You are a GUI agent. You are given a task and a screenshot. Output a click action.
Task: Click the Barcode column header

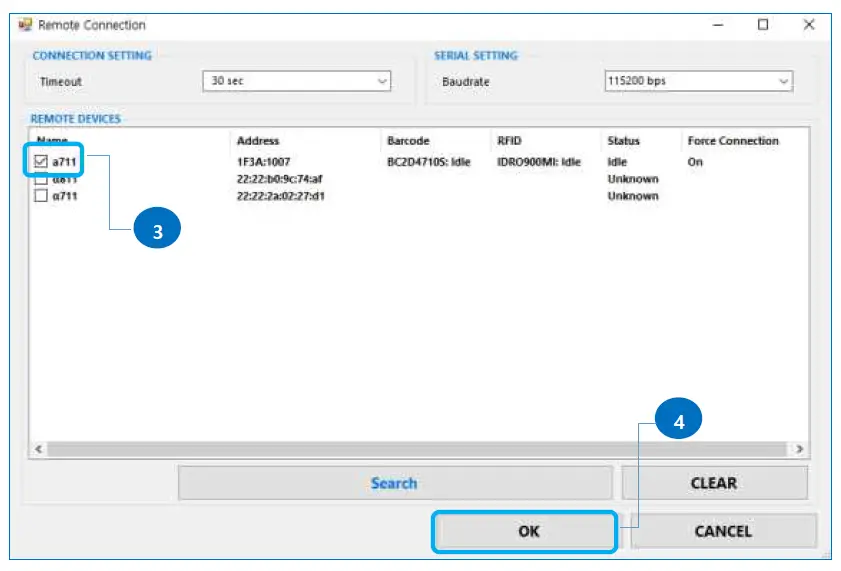408,141
